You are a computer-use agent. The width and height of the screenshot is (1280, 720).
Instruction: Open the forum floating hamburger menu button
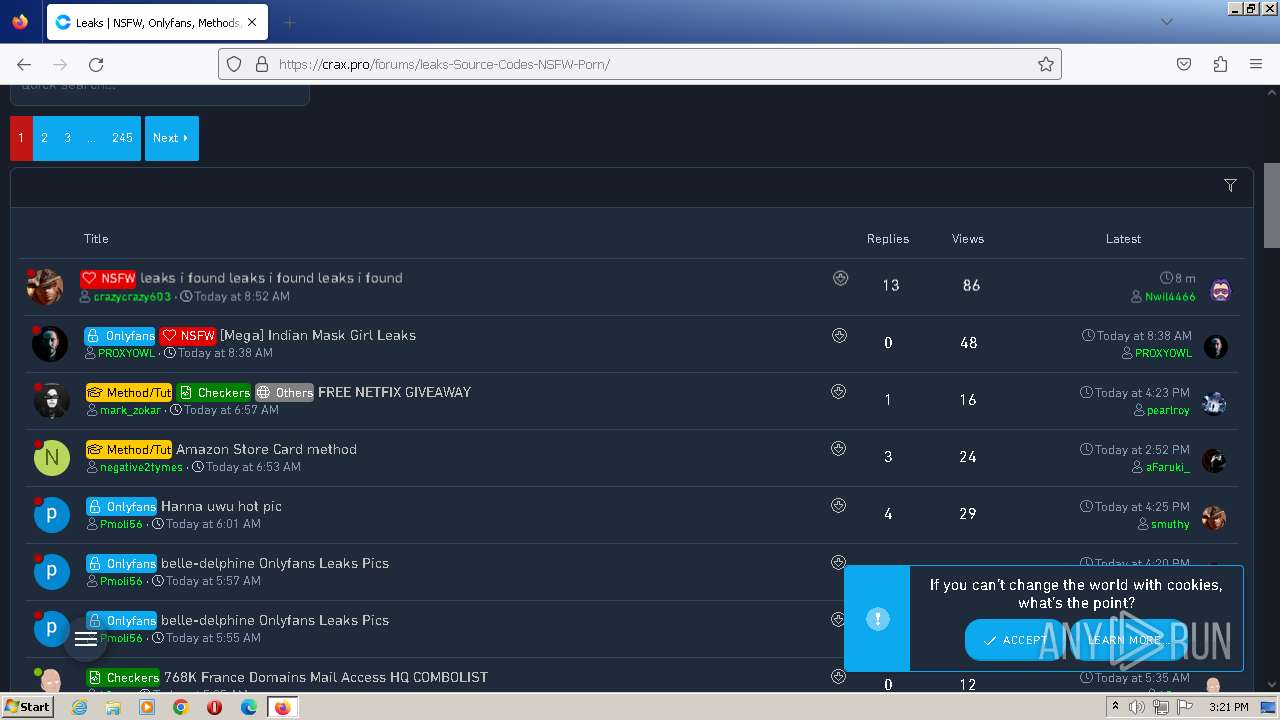click(86, 639)
